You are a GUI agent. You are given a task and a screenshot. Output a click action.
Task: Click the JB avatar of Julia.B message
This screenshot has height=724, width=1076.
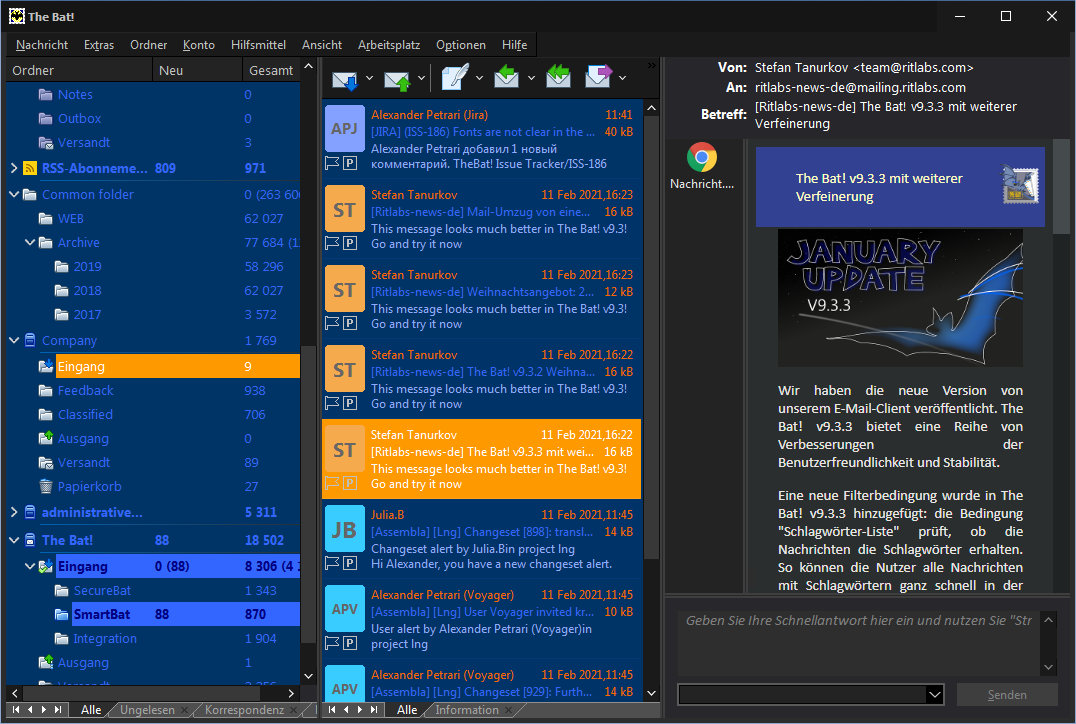pos(344,529)
